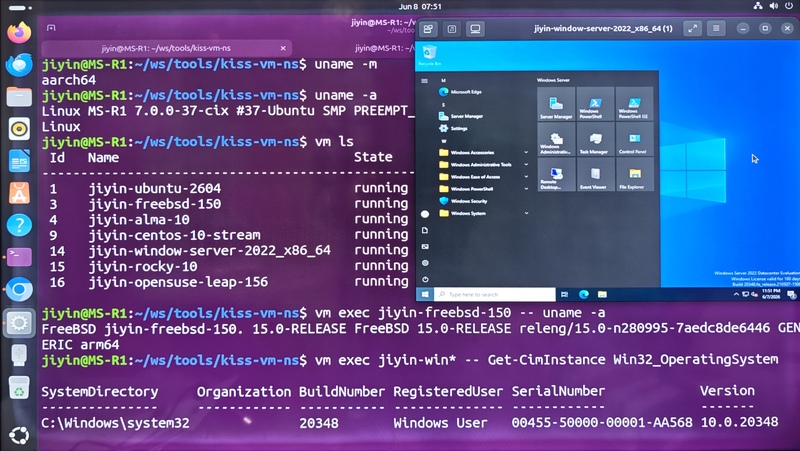The height and width of the screenshot is (451, 800).
Task: Switch to the second terminal tab
Action: pyautogui.click(x=385, y=48)
